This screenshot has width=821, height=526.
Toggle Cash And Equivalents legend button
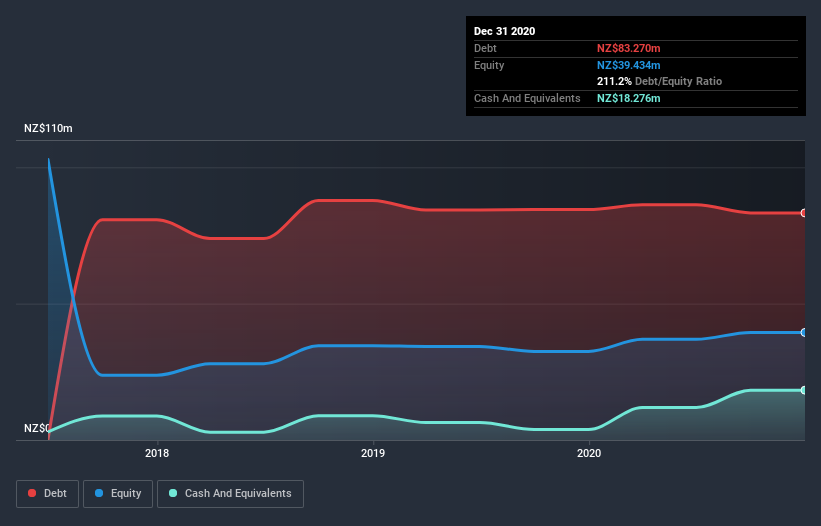pyautogui.click(x=230, y=494)
